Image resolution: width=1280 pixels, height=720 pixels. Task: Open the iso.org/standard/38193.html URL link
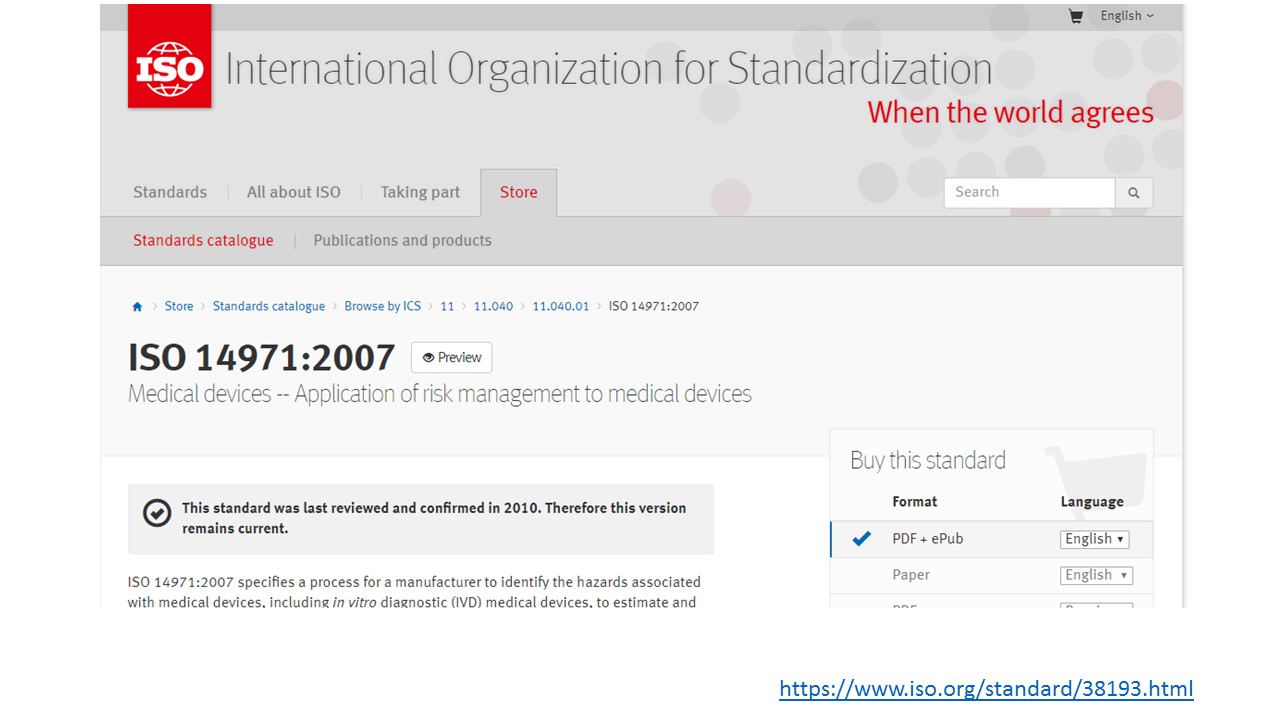[x=986, y=689]
